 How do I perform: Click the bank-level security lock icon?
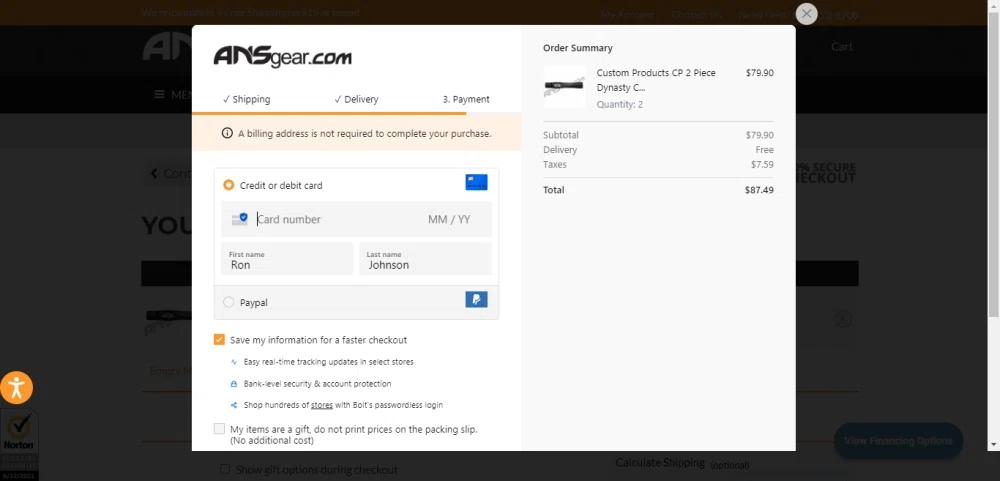click(233, 384)
